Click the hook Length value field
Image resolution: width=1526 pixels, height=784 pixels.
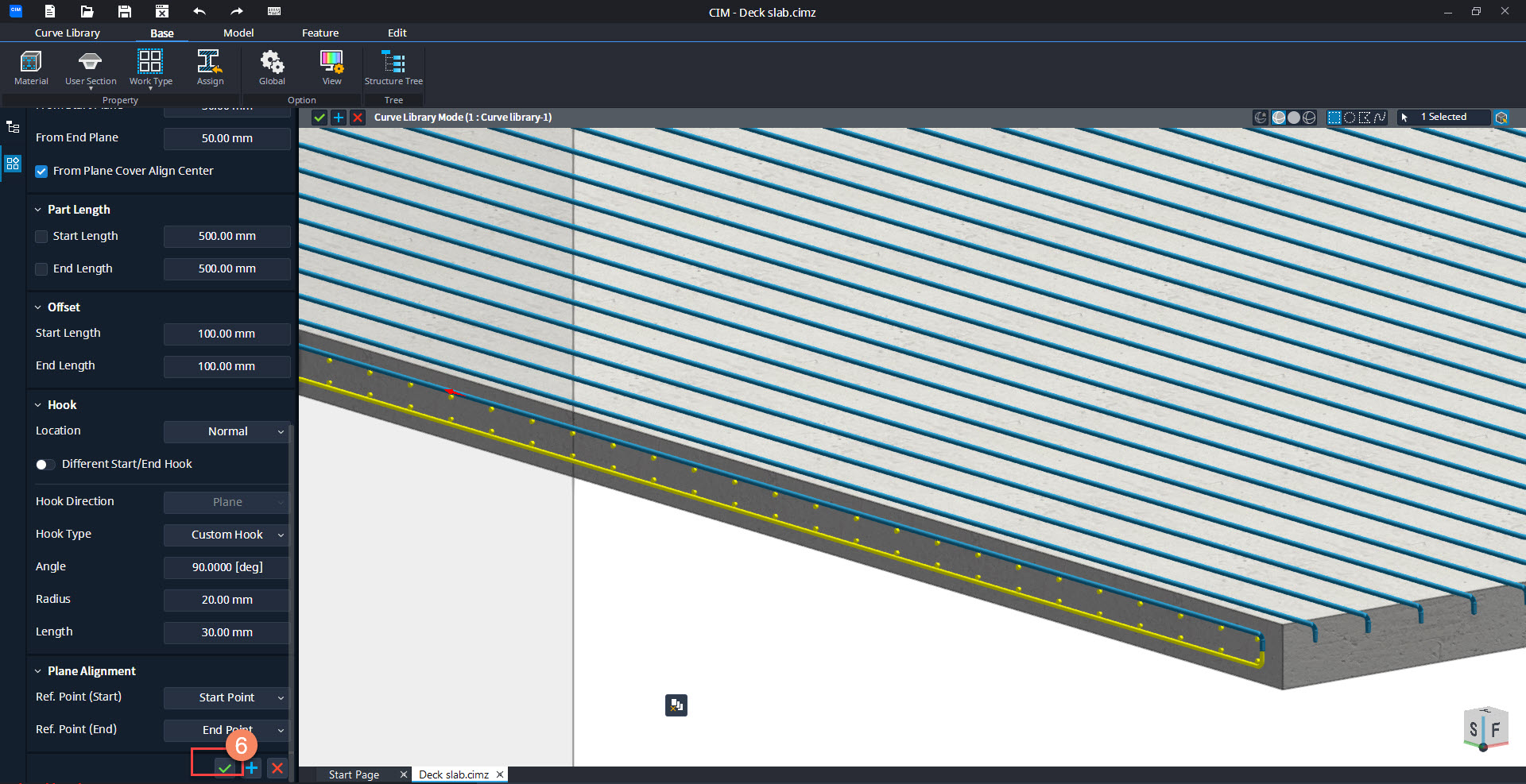[227, 632]
